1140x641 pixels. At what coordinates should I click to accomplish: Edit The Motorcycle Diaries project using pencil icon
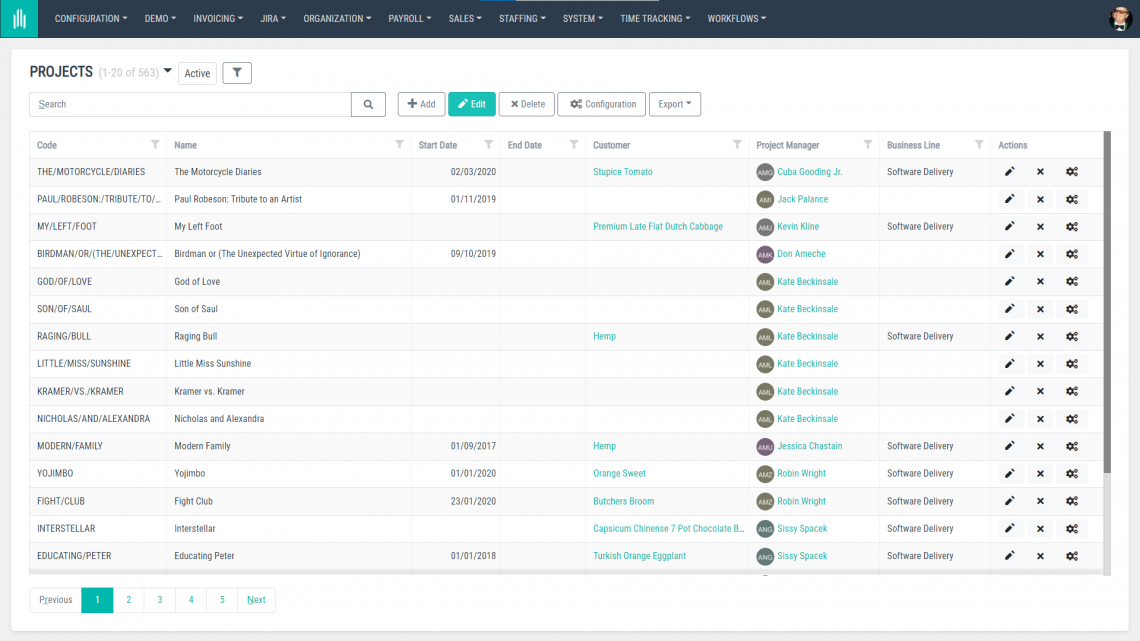(1009, 171)
